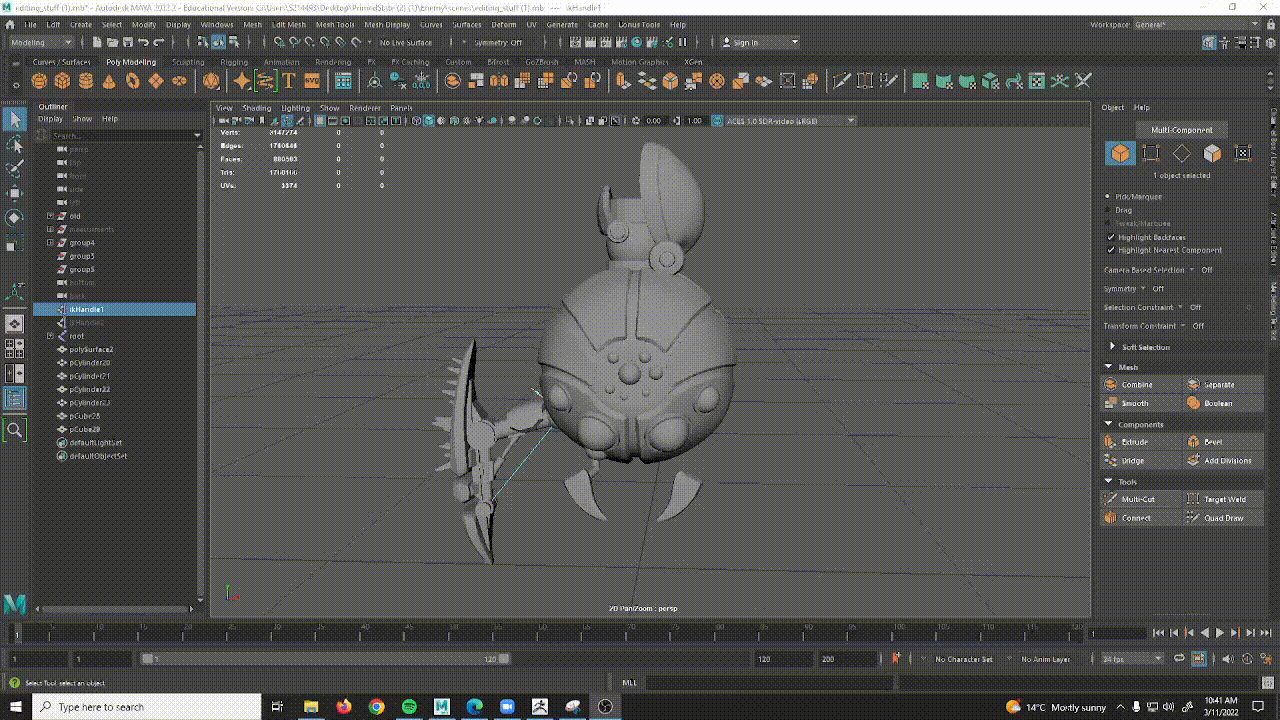Click the new scene icon
The image size is (1280, 720).
click(x=96, y=42)
